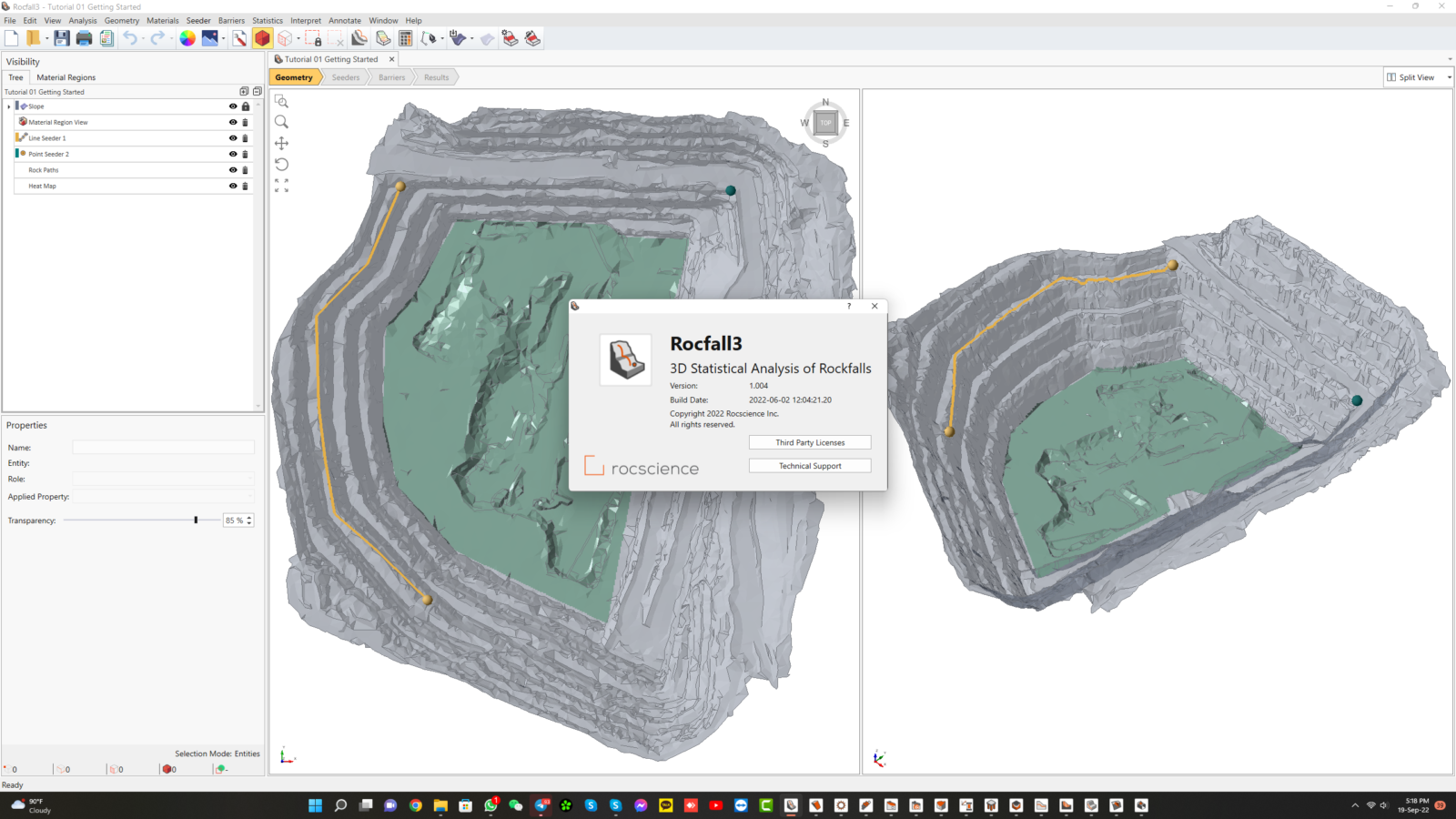This screenshot has width=1456, height=819.
Task: Open the Barriers menu
Action: tap(231, 20)
